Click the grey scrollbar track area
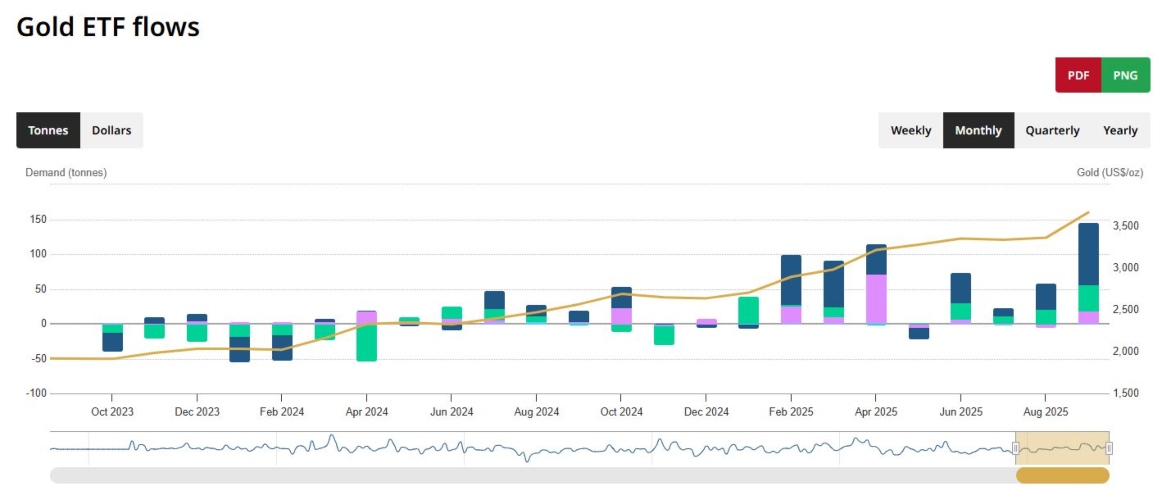Image resolution: width=1162 pixels, height=500 pixels. [500, 475]
